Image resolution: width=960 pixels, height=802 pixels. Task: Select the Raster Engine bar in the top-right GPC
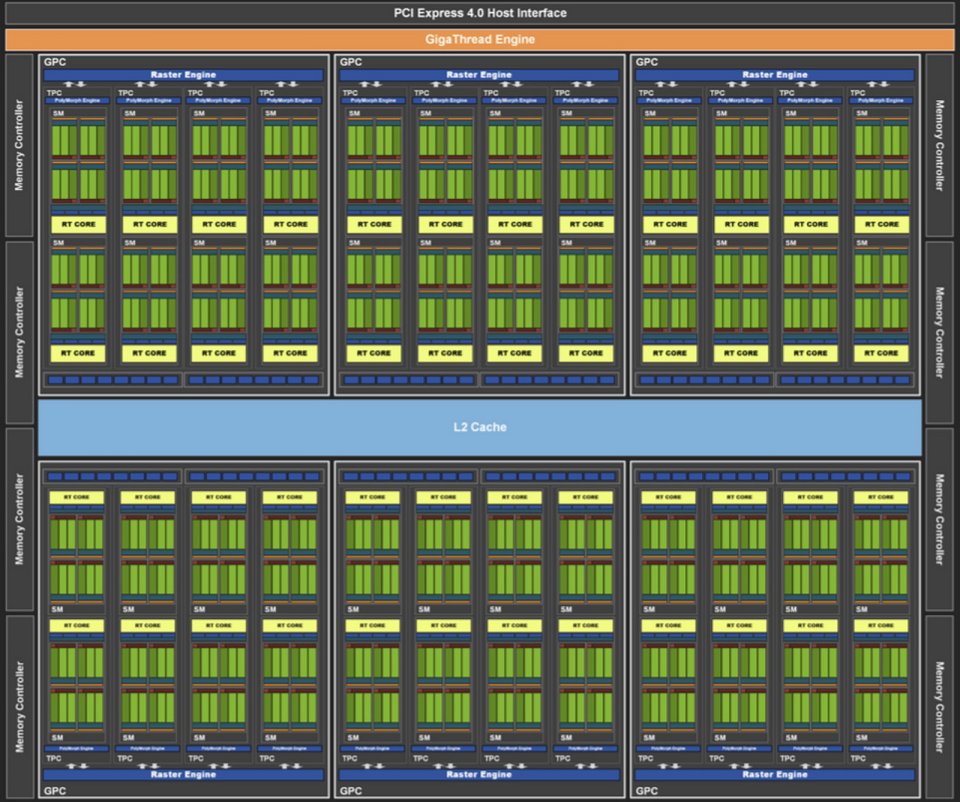pyautogui.click(x=774, y=75)
